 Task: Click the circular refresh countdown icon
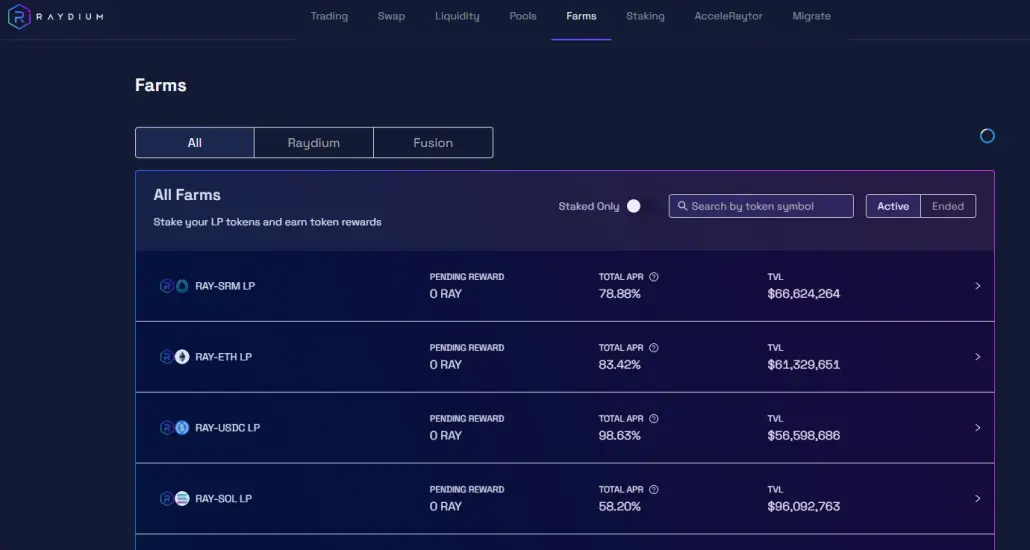pos(987,136)
